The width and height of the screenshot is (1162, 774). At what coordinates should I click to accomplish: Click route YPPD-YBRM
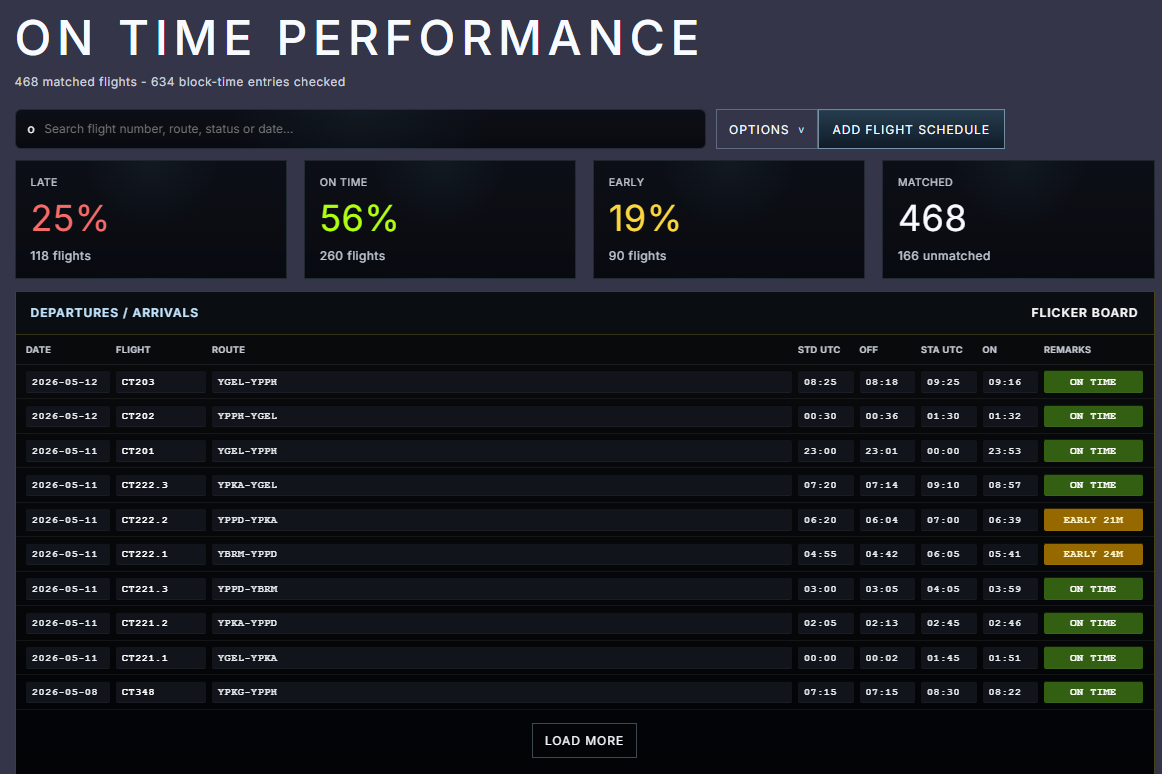[x=248, y=589]
